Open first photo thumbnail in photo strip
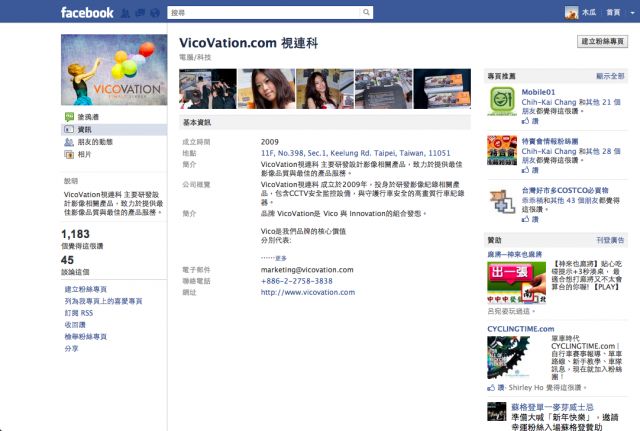 [x=208, y=89]
